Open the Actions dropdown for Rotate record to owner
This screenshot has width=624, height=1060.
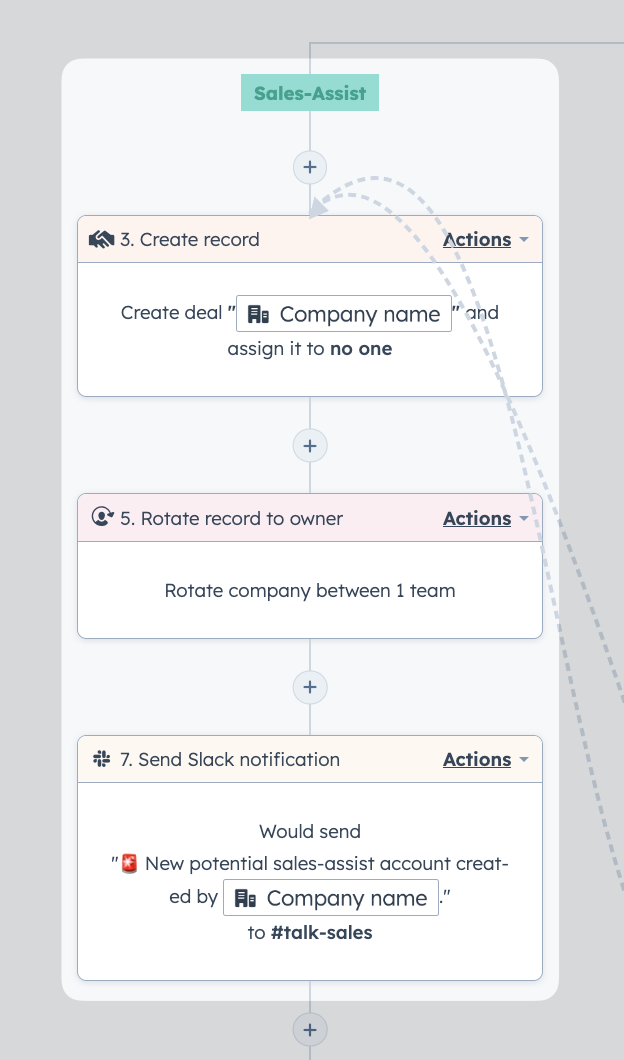485,518
